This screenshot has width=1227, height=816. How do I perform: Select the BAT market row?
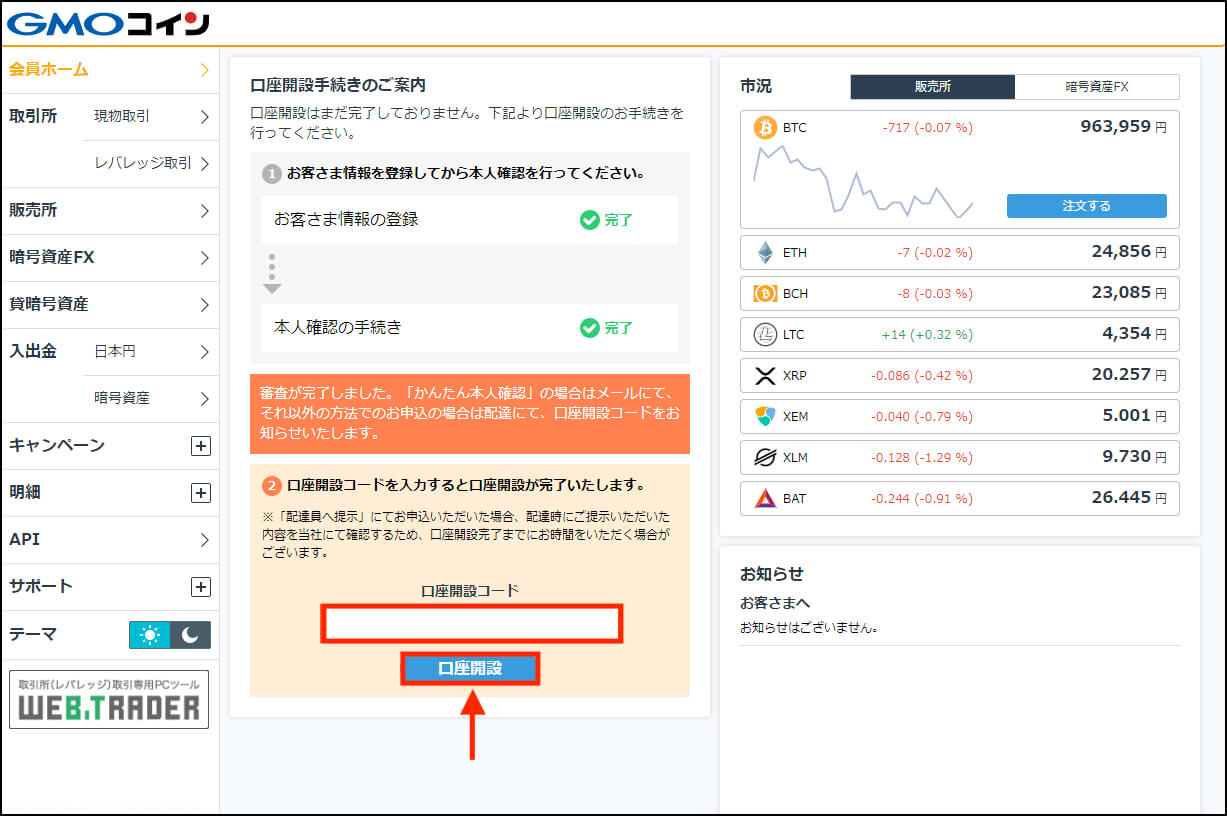(x=959, y=498)
